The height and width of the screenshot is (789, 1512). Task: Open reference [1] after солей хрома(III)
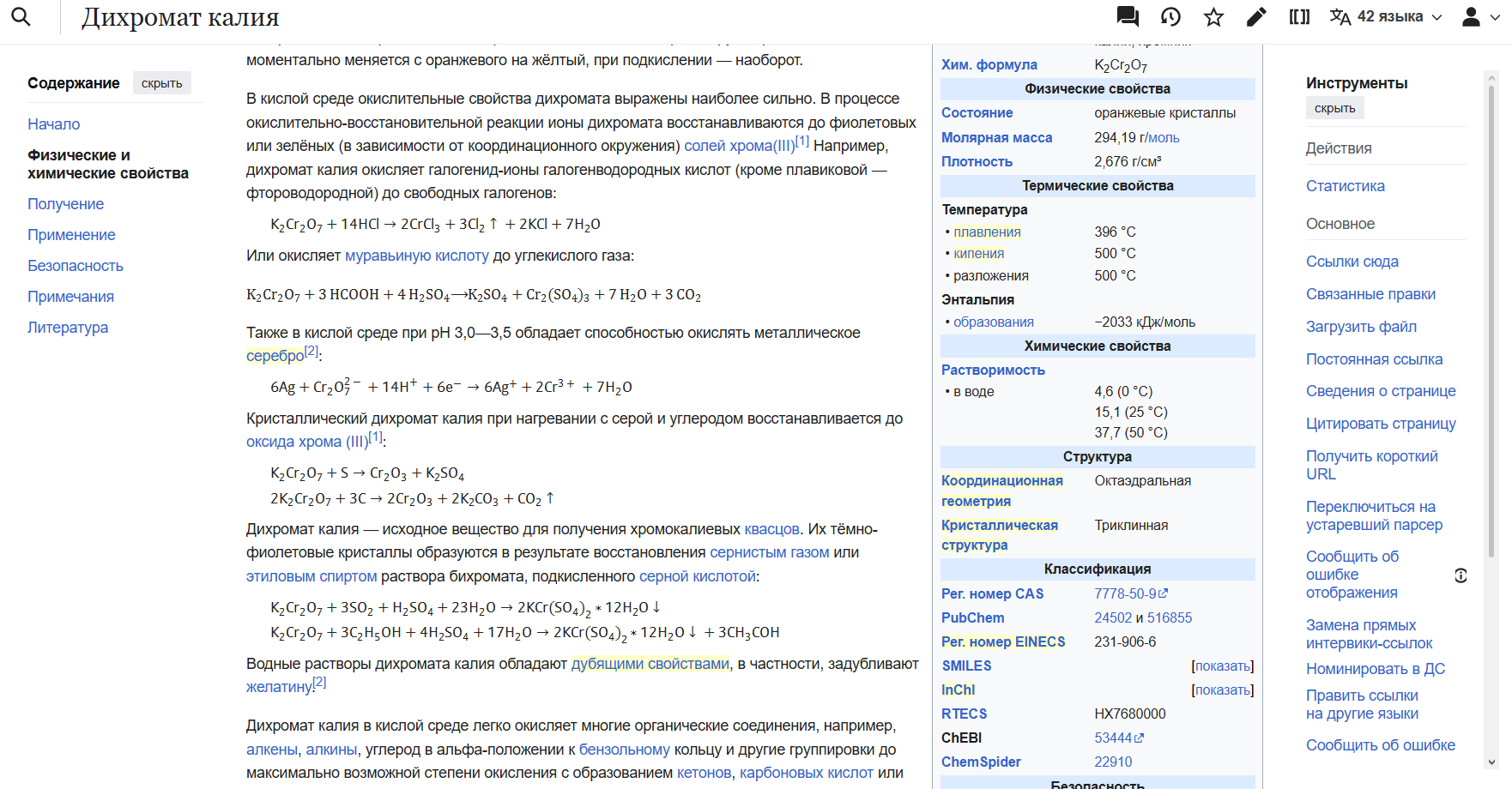click(x=802, y=142)
